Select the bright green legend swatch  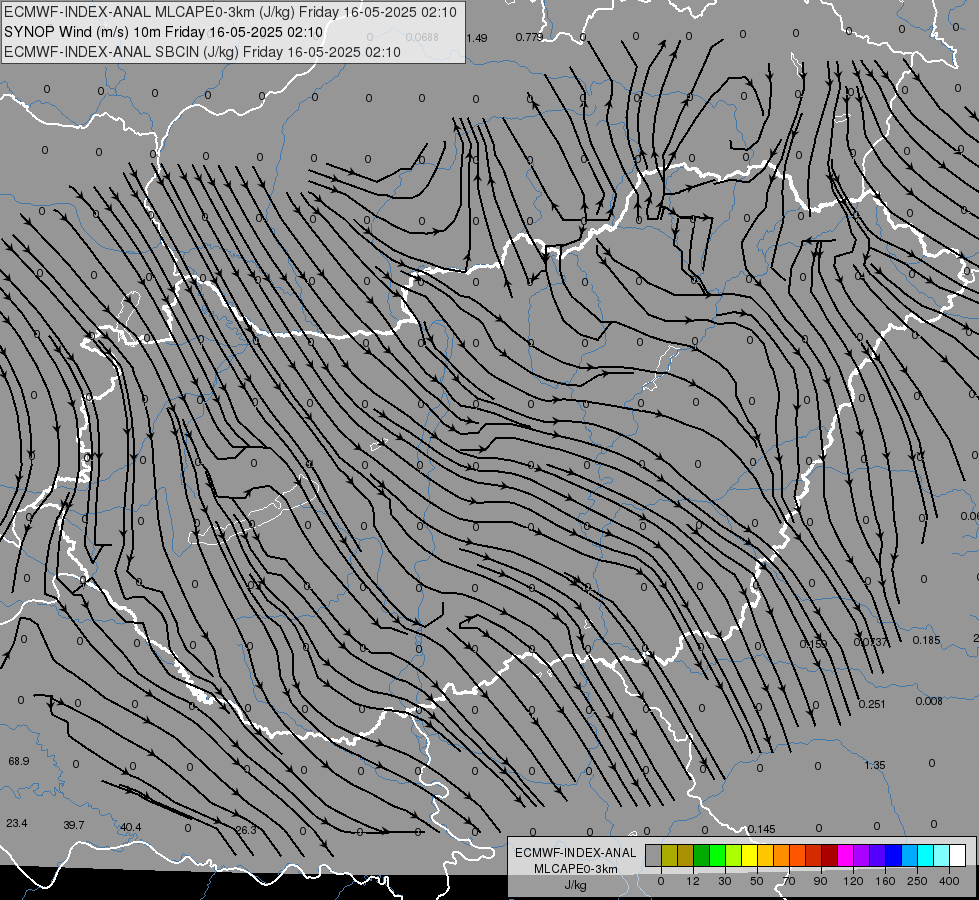pos(718,855)
